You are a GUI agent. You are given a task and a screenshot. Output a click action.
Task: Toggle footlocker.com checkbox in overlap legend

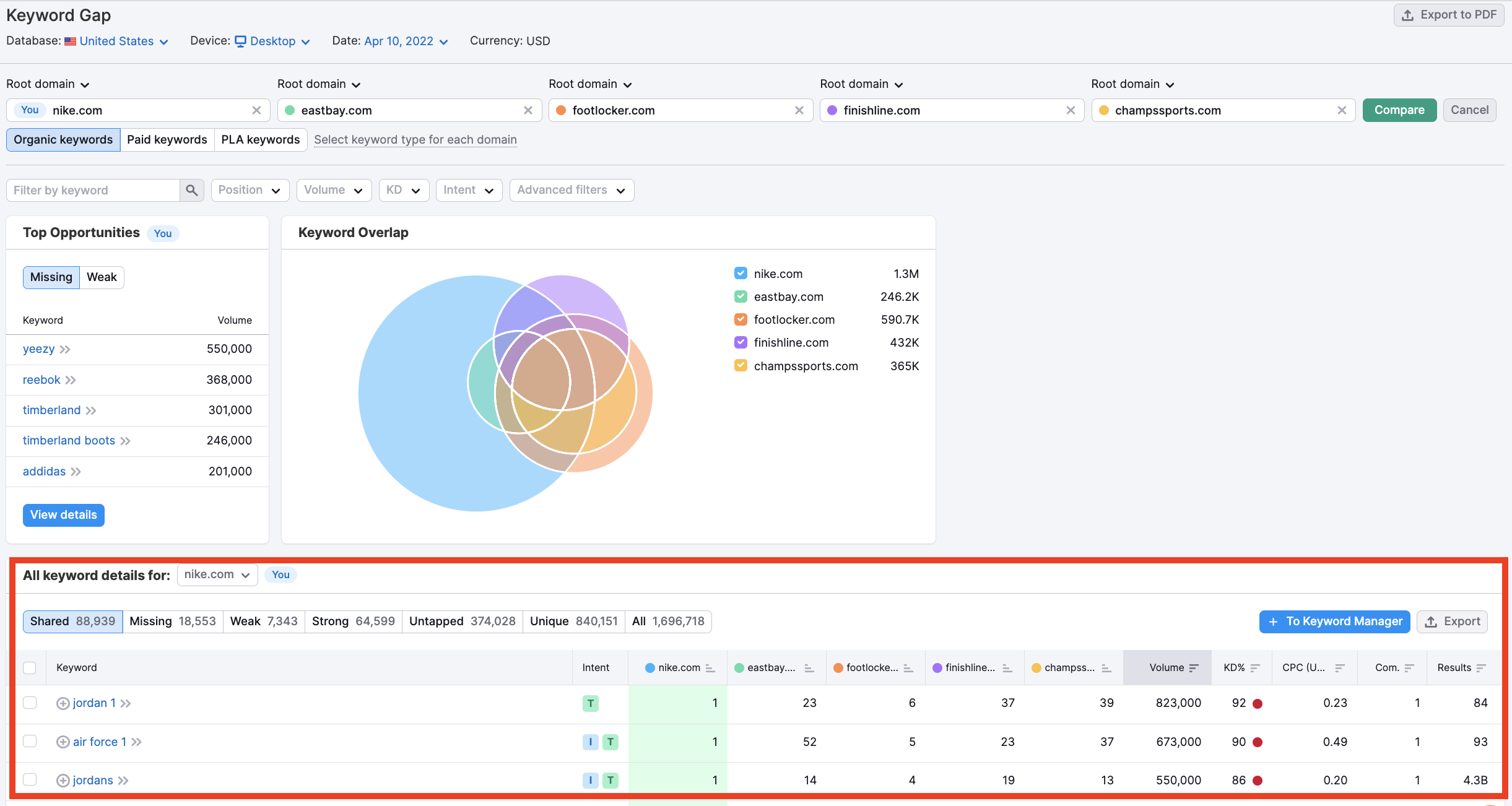pyautogui.click(x=741, y=319)
